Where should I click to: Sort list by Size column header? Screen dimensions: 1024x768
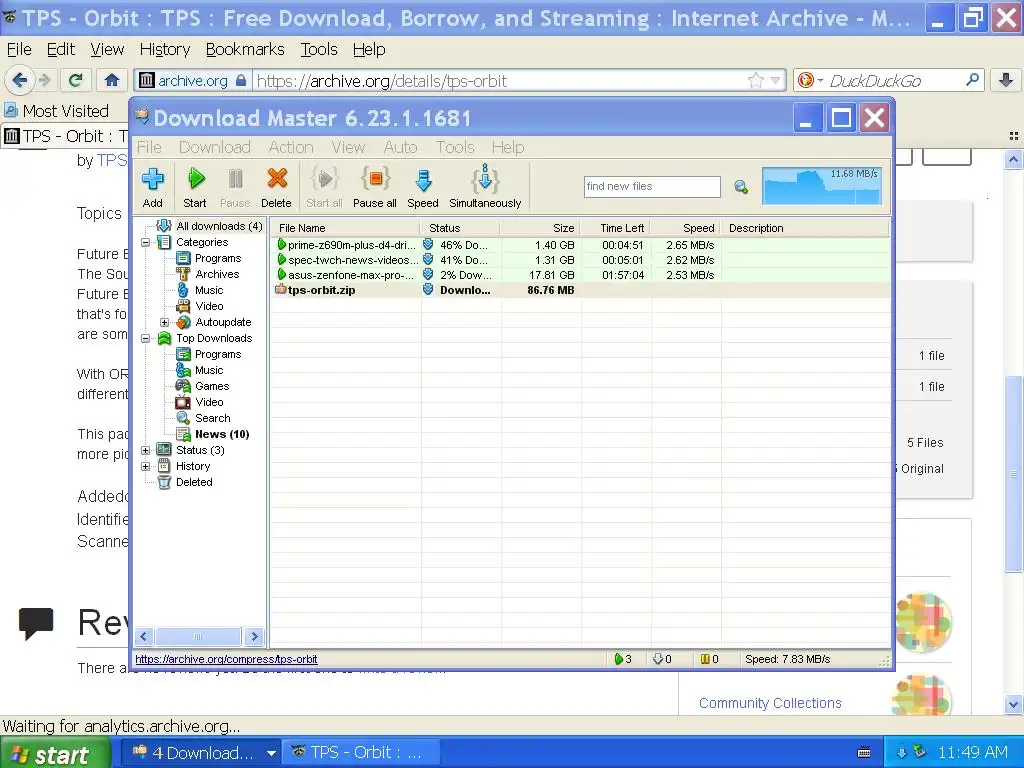[540, 228]
